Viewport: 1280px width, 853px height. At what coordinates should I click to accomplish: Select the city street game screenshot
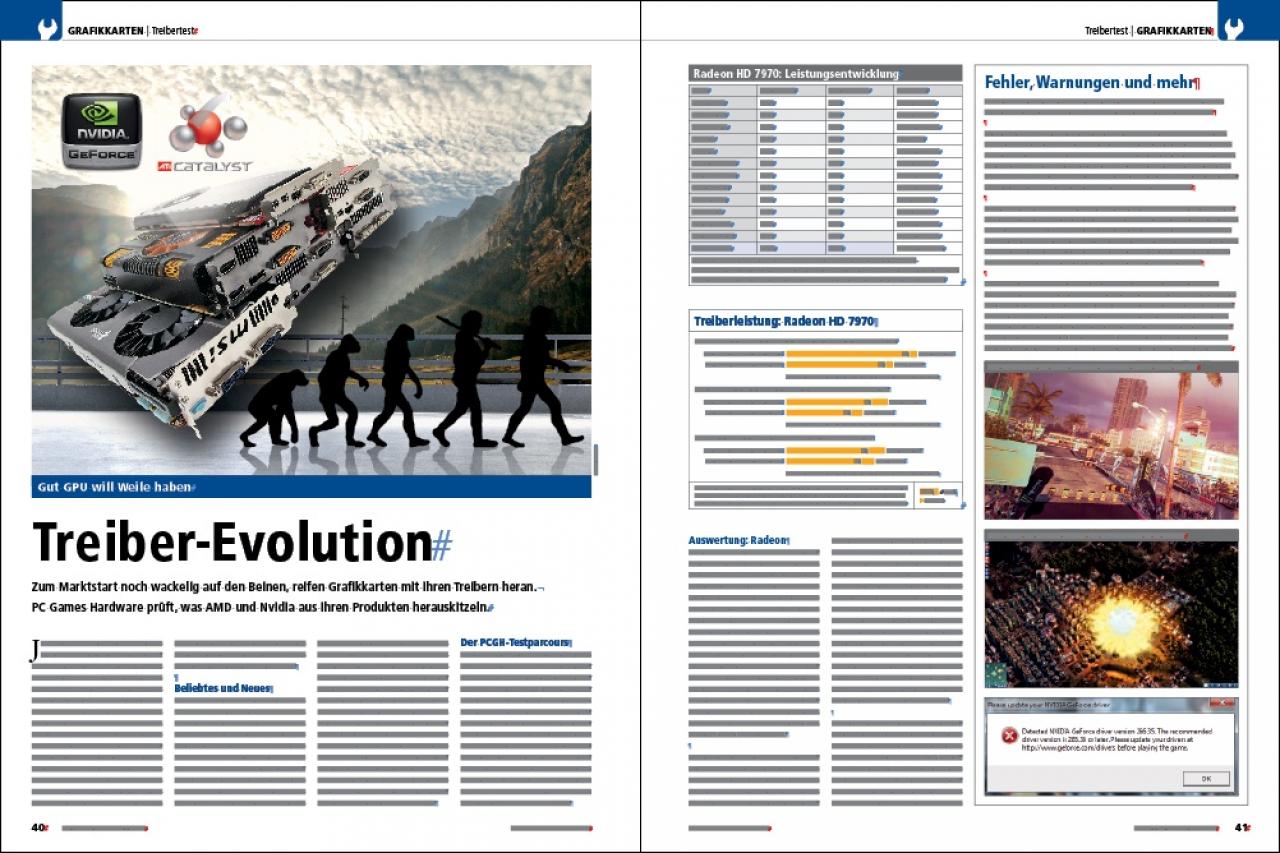click(x=1111, y=440)
